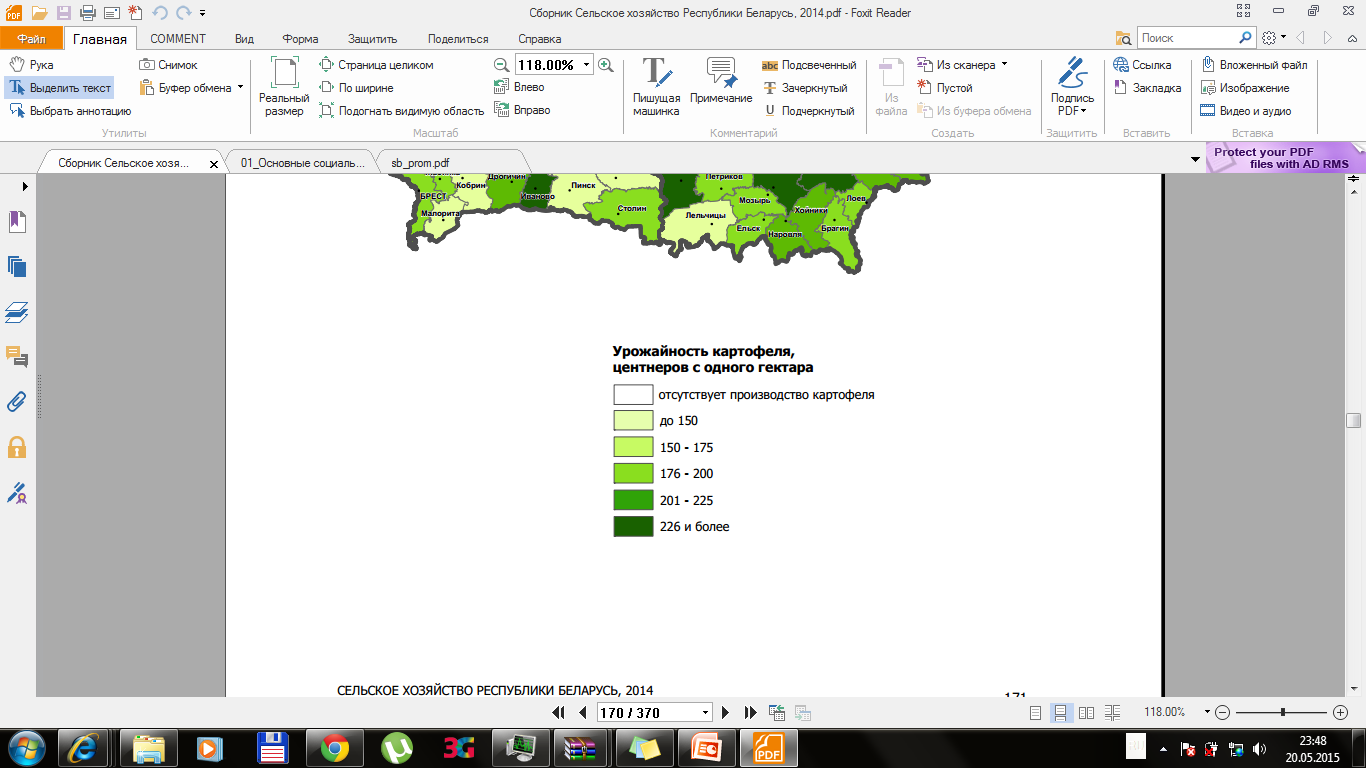Open Из сканера dropdown
The width and height of the screenshot is (1366, 768).
click(962, 65)
